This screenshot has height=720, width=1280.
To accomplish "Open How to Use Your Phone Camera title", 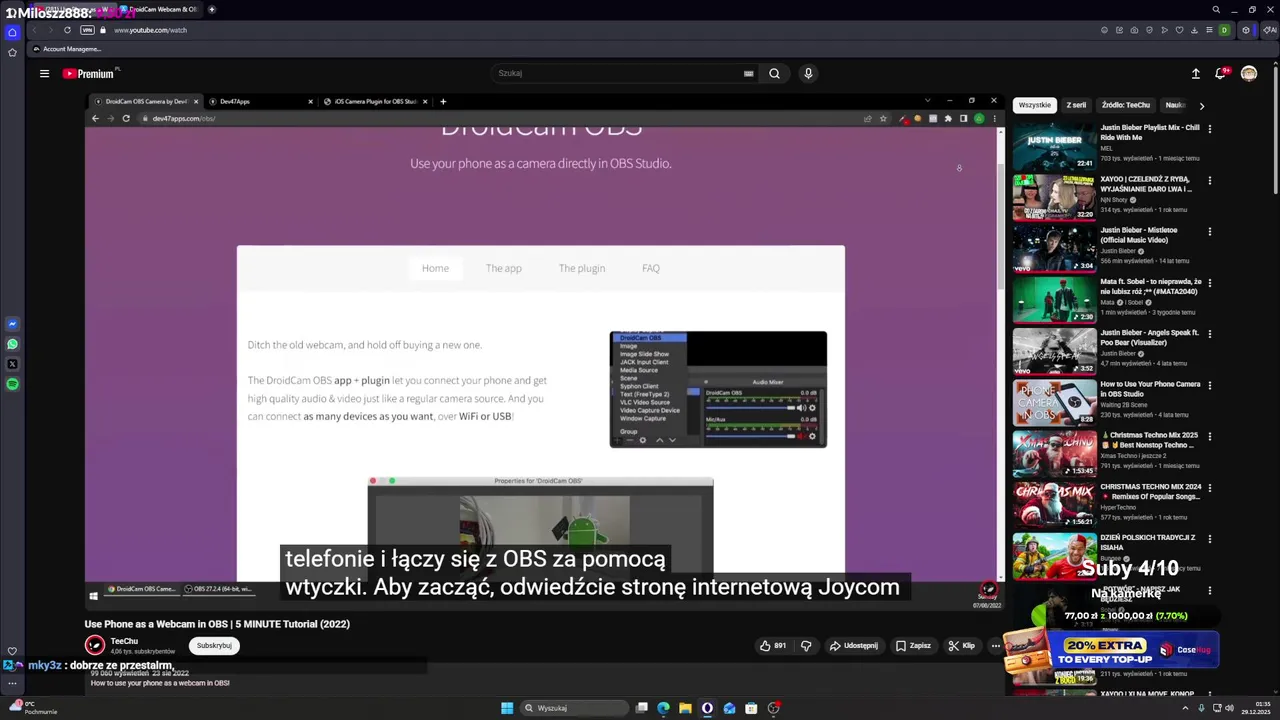I will [x=1150, y=389].
